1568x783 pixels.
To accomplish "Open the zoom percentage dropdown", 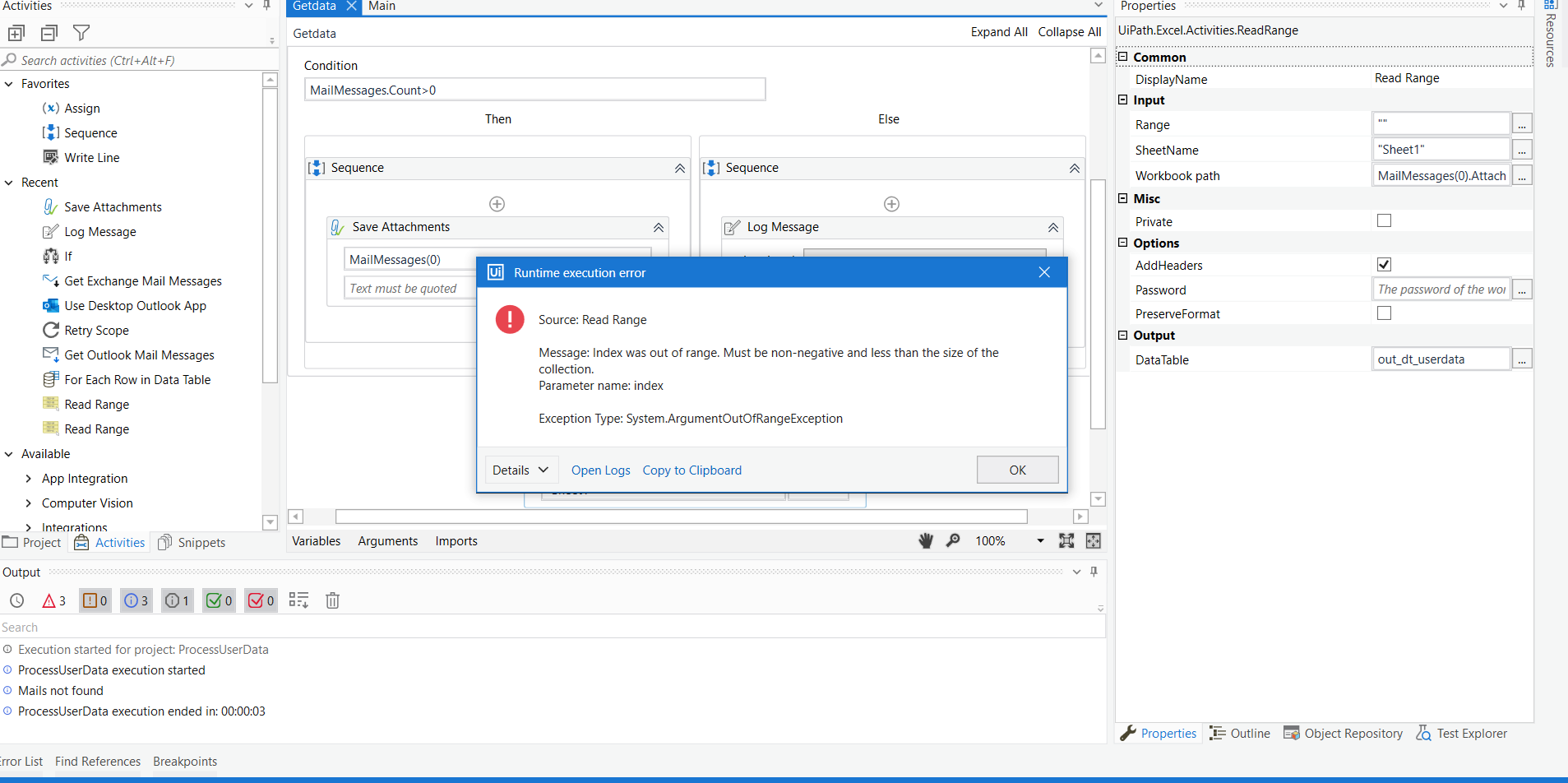I will (x=1040, y=541).
